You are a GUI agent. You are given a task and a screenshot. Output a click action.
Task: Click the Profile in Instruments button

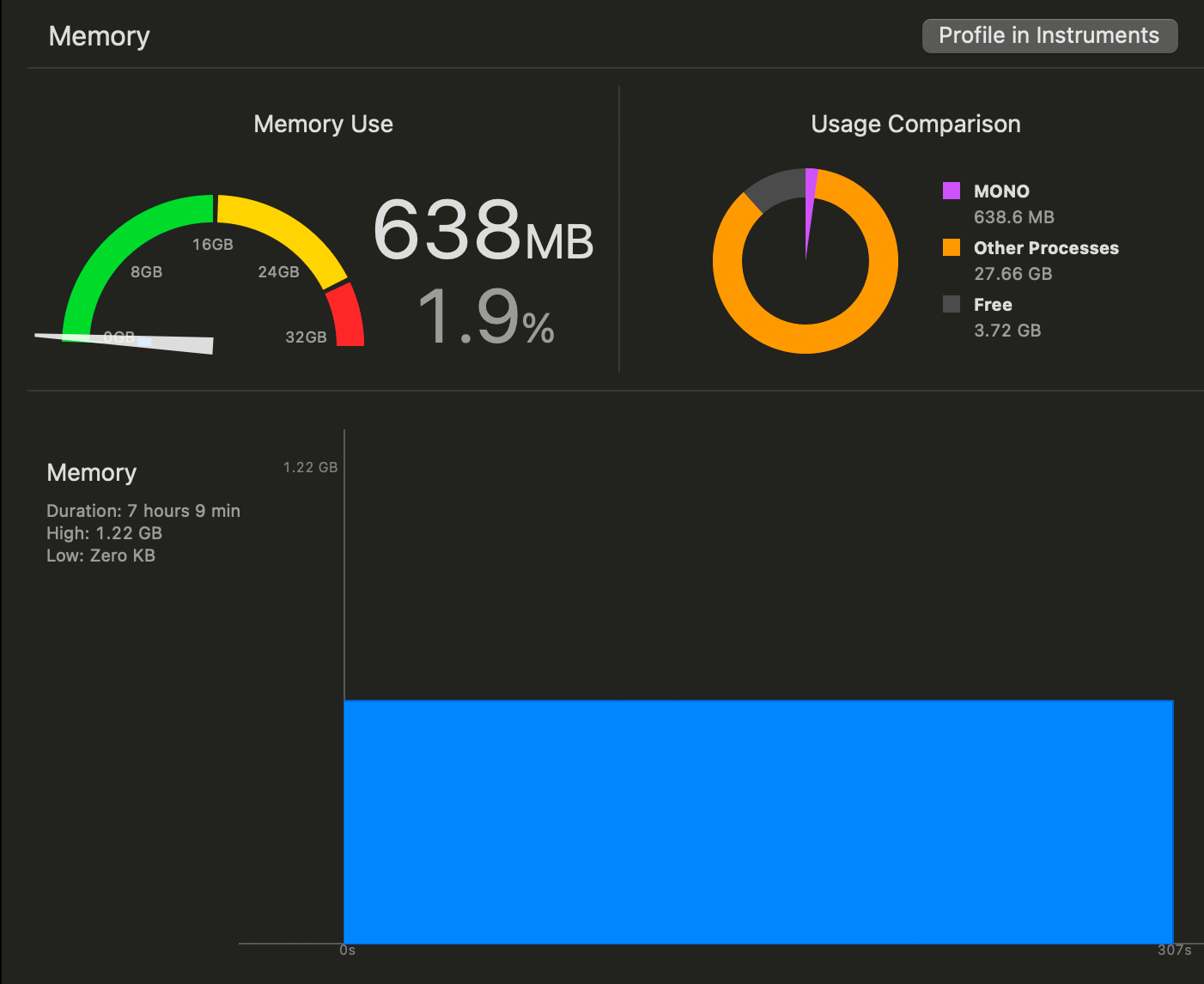1049,36
